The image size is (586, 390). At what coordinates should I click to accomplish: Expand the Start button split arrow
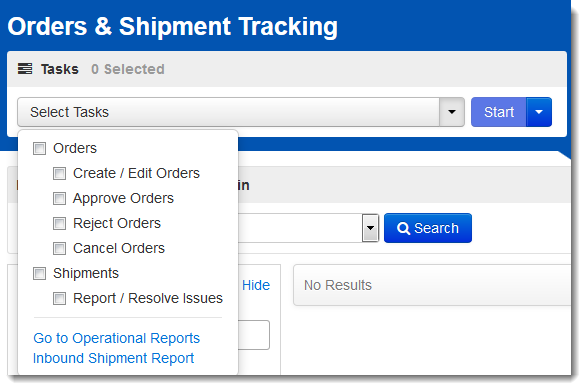click(539, 112)
